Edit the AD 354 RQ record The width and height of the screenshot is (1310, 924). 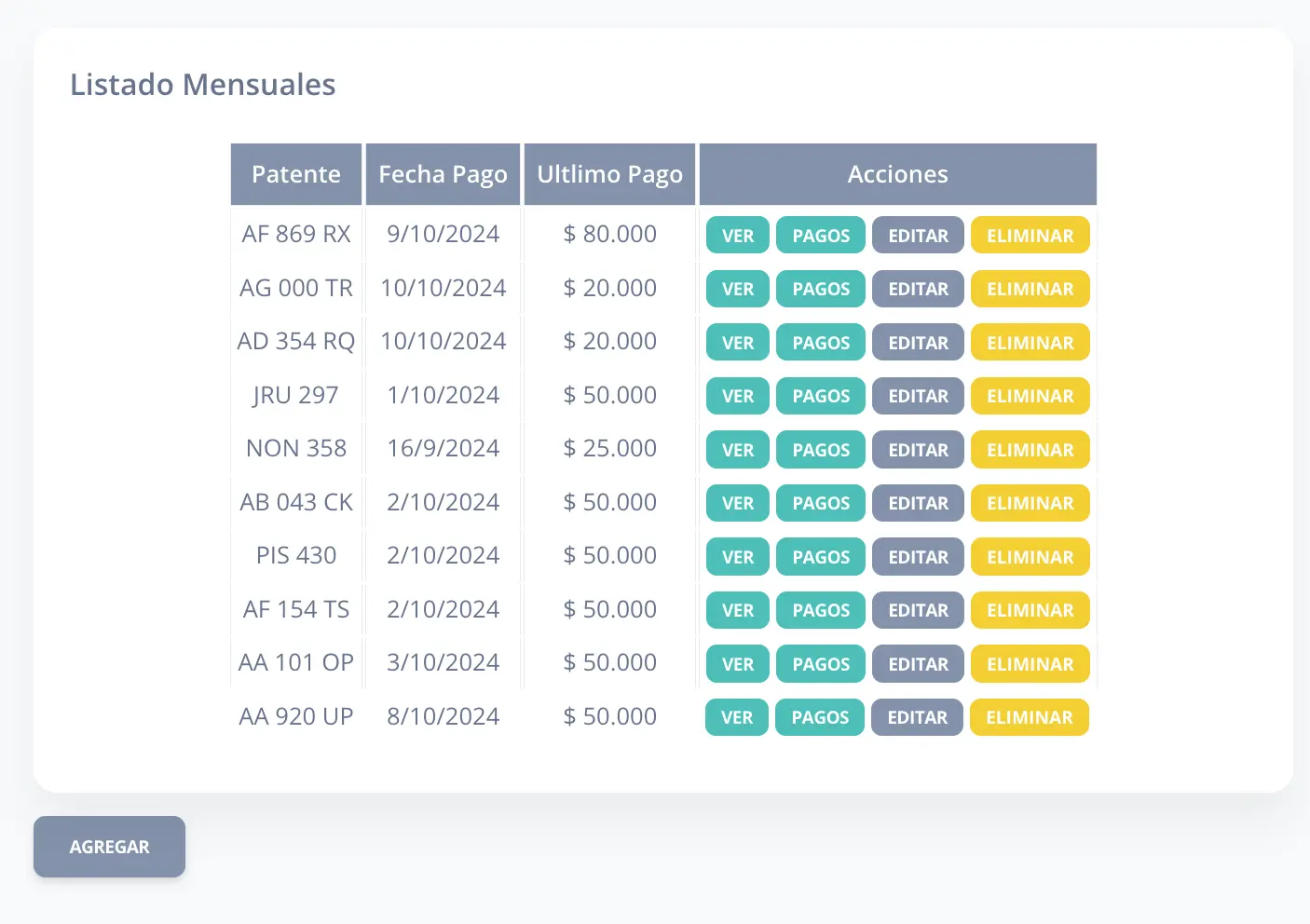pyautogui.click(x=918, y=343)
